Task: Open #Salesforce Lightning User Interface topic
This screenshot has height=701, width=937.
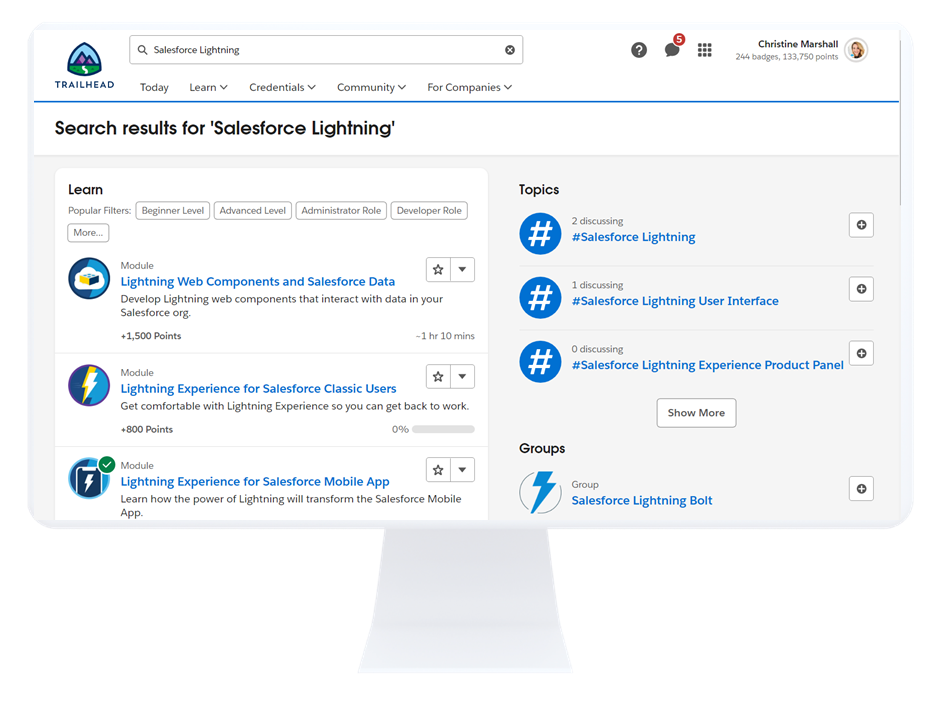Action: (675, 301)
